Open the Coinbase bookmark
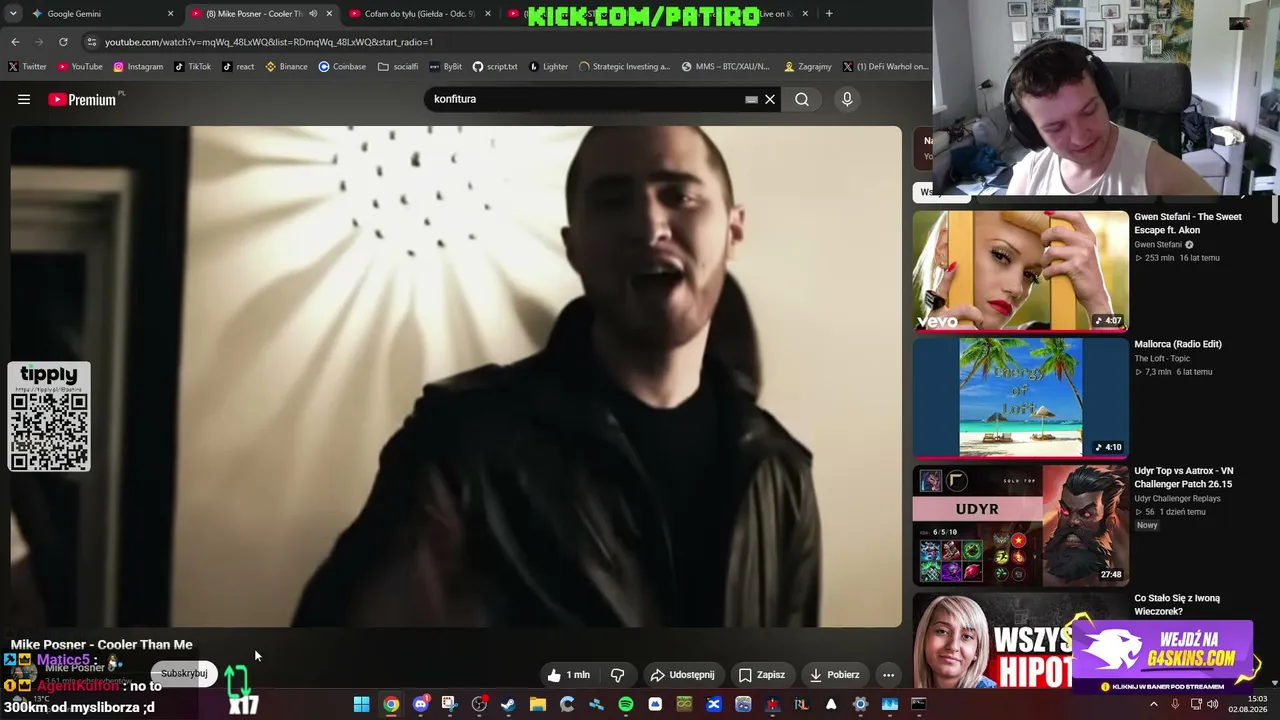This screenshot has height=720, width=1280. (342, 67)
